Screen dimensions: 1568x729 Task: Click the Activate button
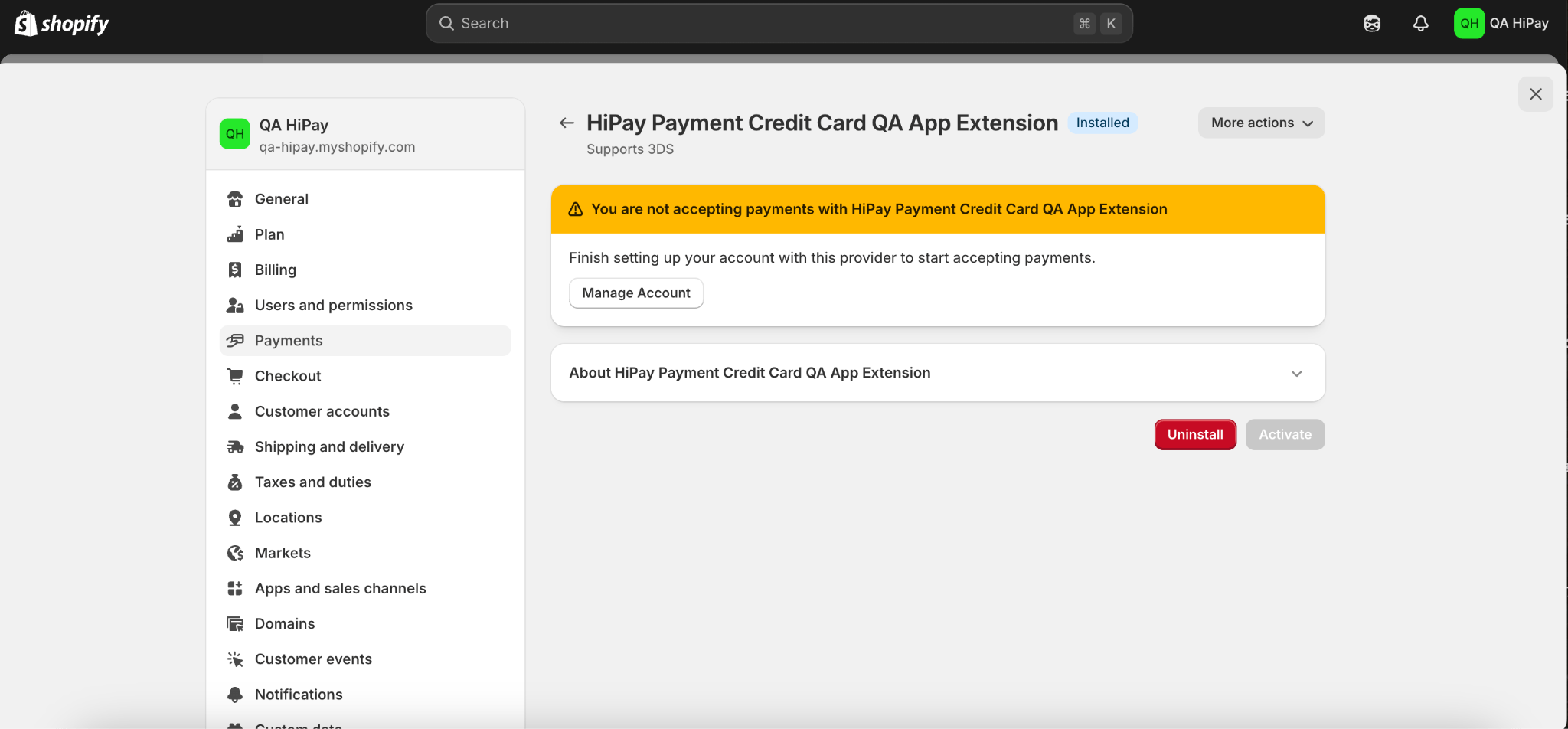click(1285, 434)
